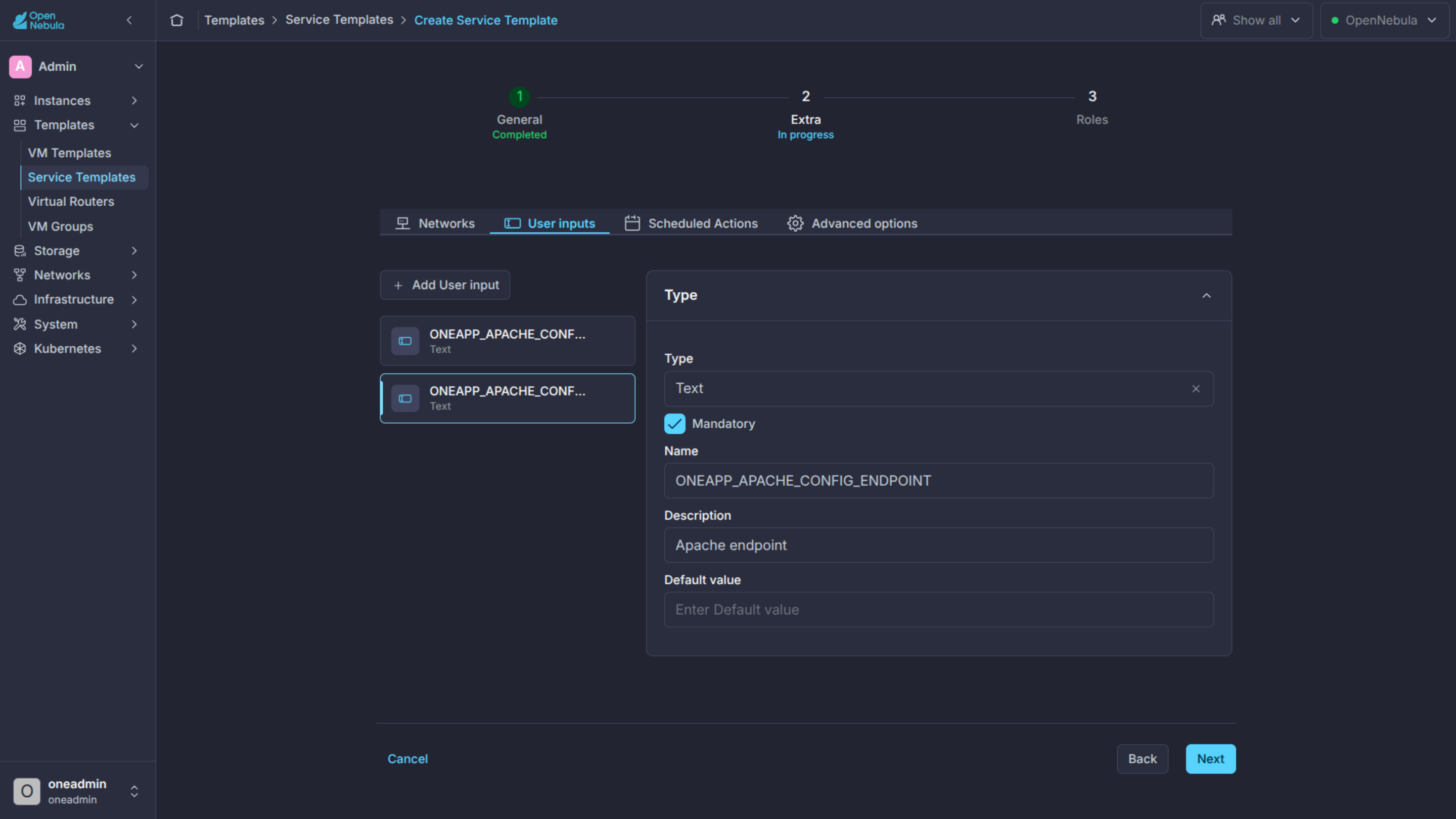Click the Cancel link
Viewport: 1456px width, 819px height.
(407, 759)
